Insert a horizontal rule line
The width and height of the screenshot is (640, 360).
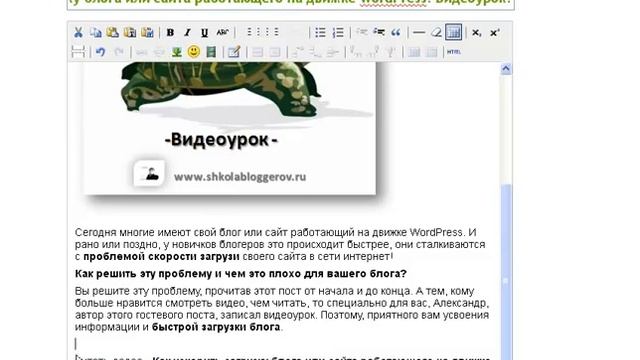419,32
